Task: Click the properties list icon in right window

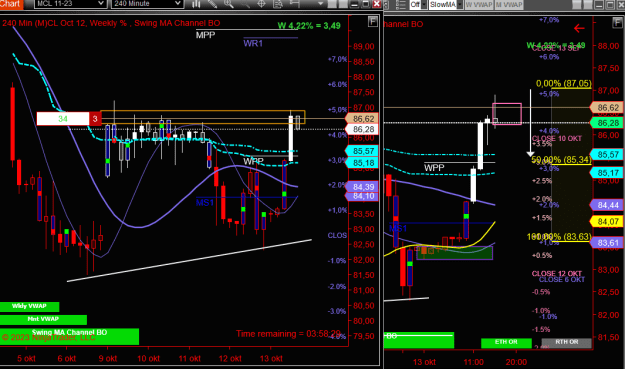Action: (x=401, y=4)
